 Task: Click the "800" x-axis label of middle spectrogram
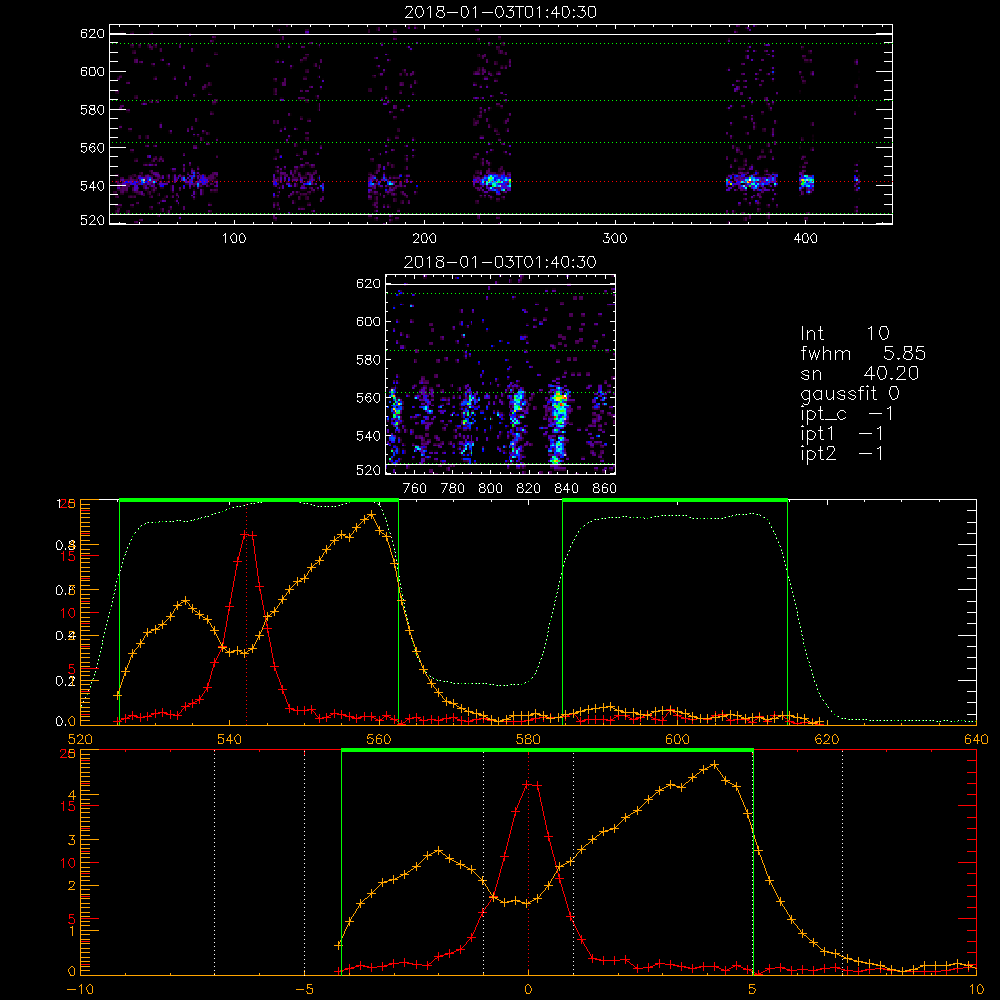[490, 489]
